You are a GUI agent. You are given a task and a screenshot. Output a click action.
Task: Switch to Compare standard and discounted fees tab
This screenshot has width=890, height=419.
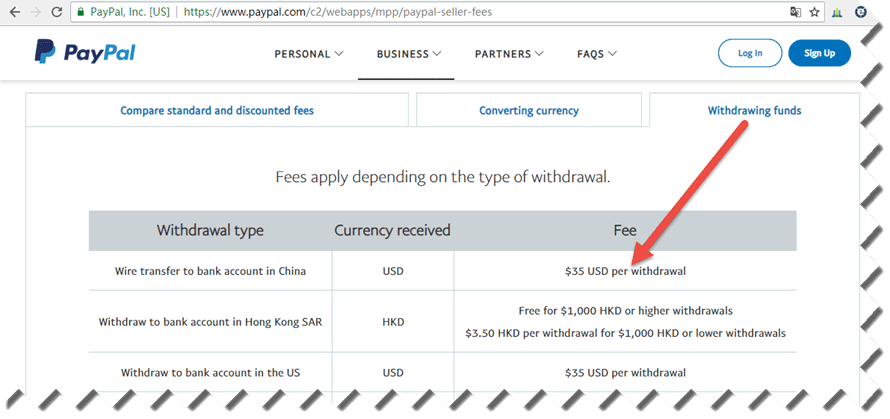point(217,110)
